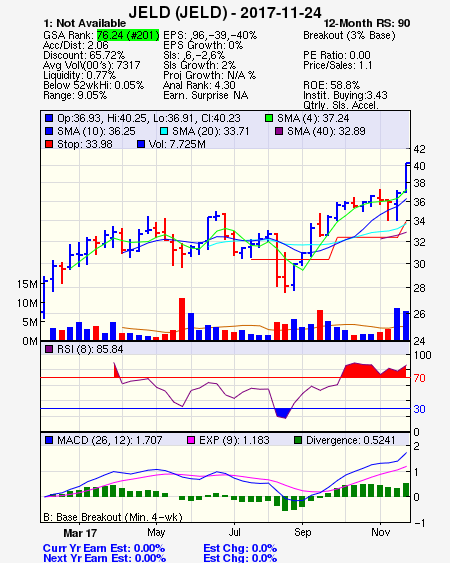Viewport: 450px width, 563px height.
Task: Click the 'Vol: 7.725M' legend value
Action: 177,144
